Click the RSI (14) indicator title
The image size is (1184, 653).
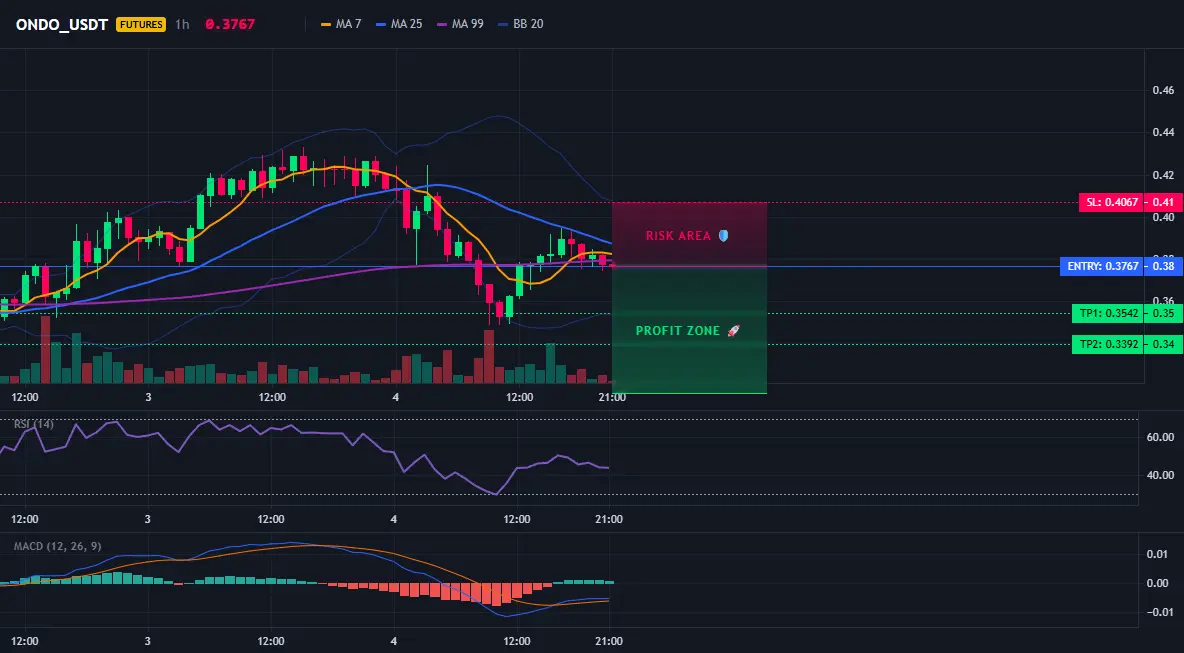[x=34, y=424]
